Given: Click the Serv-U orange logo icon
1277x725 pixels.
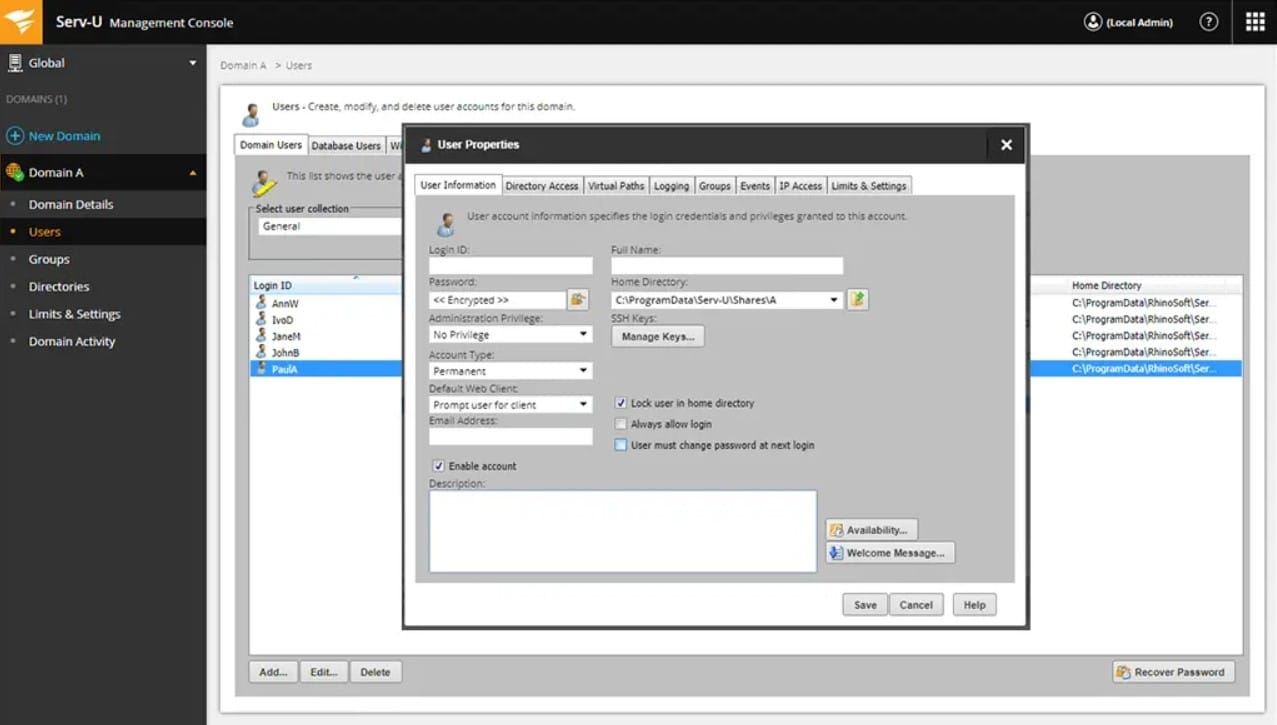Looking at the screenshot, I should (21, 21).
